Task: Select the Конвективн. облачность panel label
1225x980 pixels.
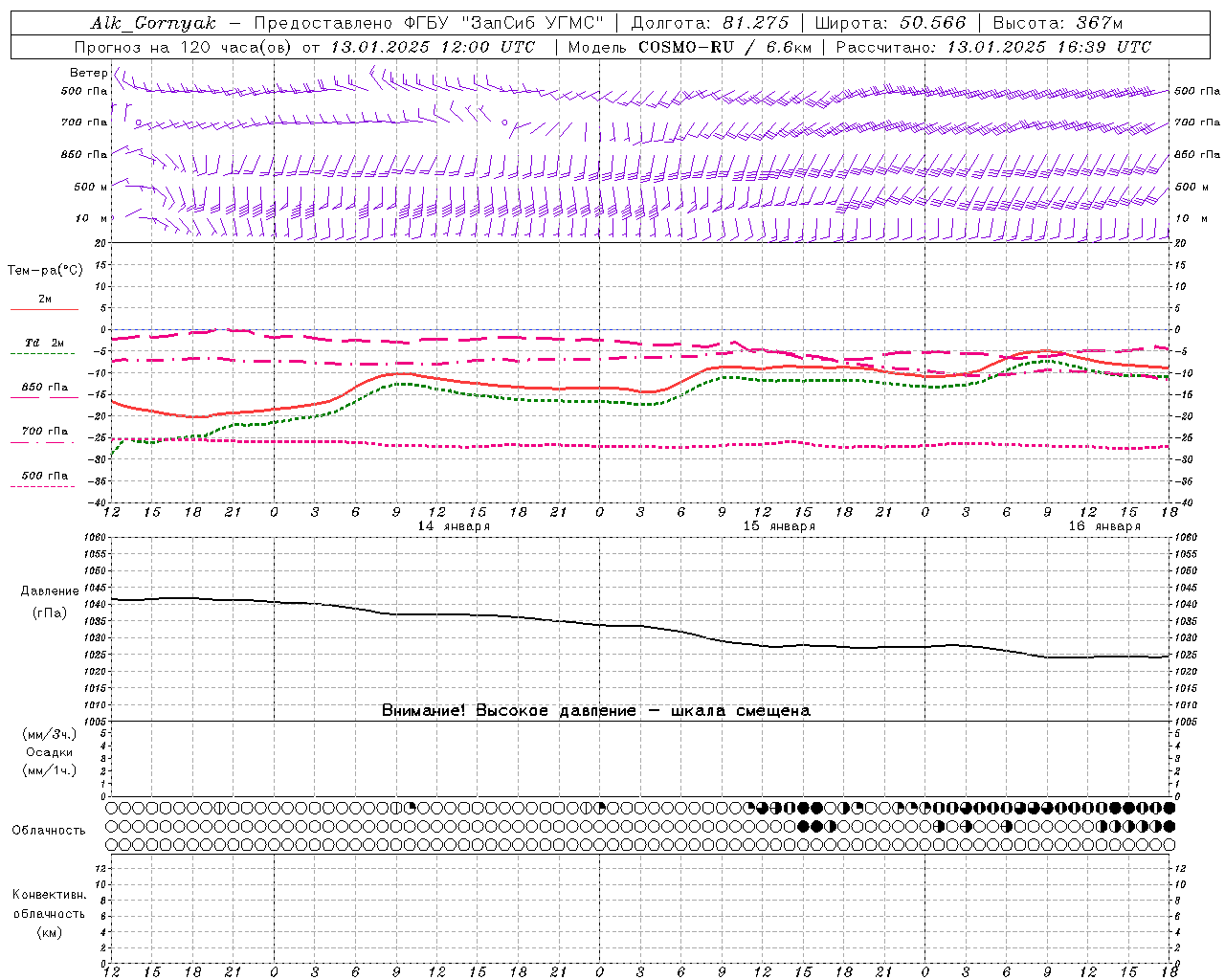Action: tap(49, 904)
